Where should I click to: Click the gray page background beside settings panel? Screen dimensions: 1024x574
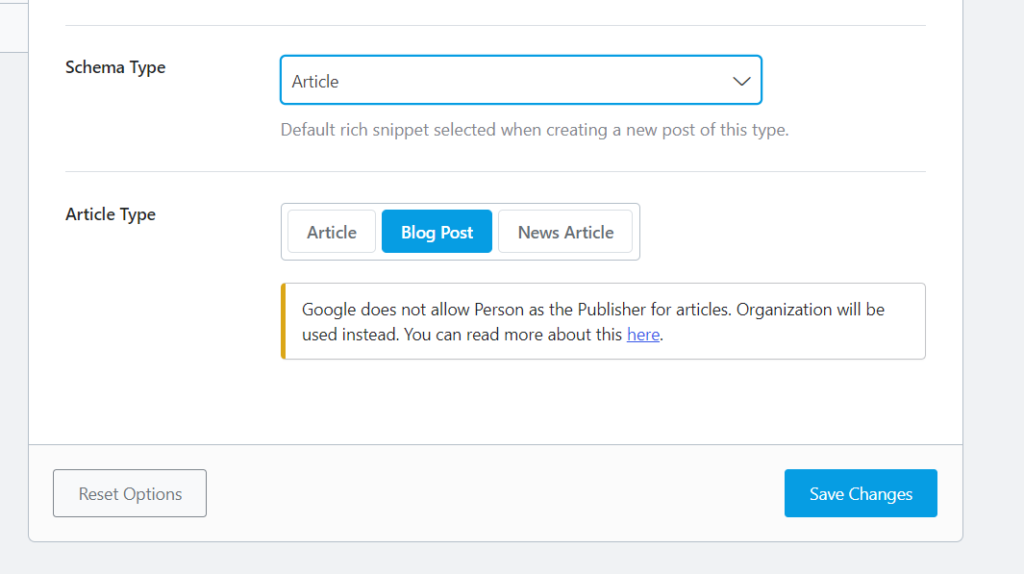coord(993,300)
